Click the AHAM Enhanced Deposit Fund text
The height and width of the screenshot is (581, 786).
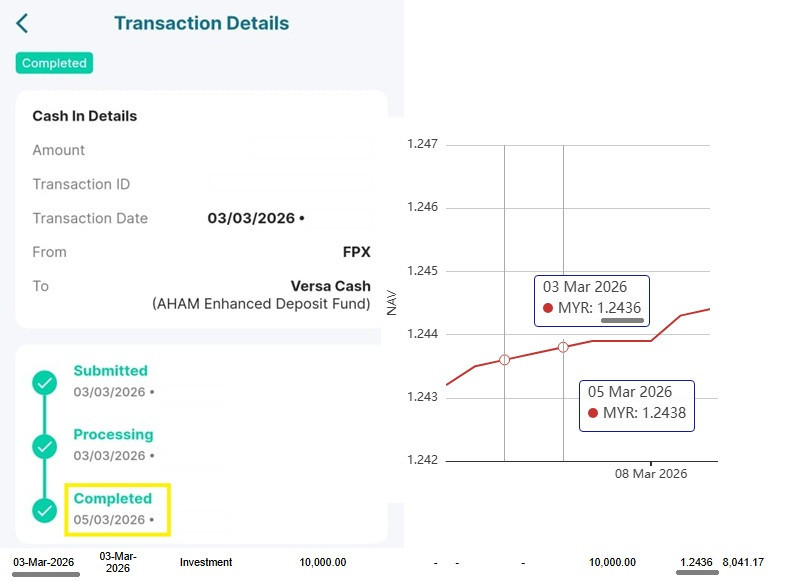[x=261, y=304]
